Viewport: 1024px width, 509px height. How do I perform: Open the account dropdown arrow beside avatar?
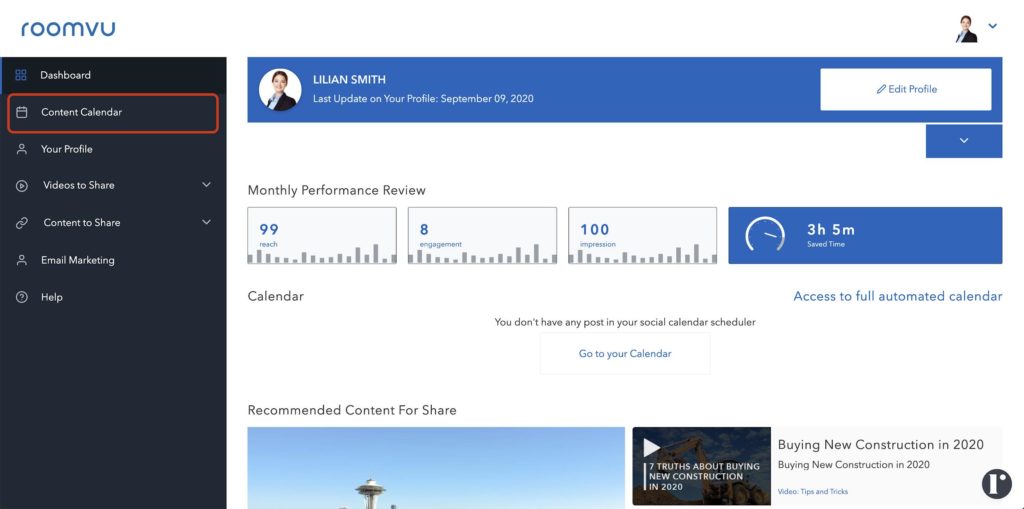[x=993, y=27]
